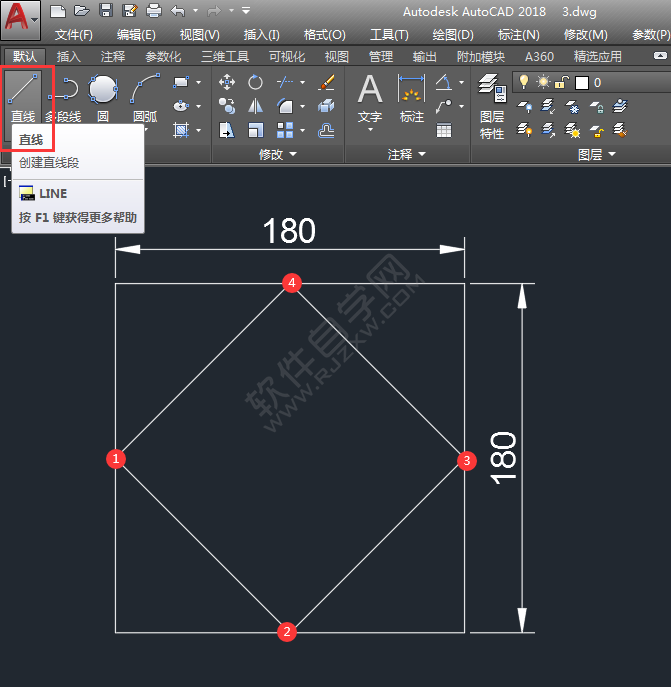Activate the Explode tool

(x=327, y=106)
